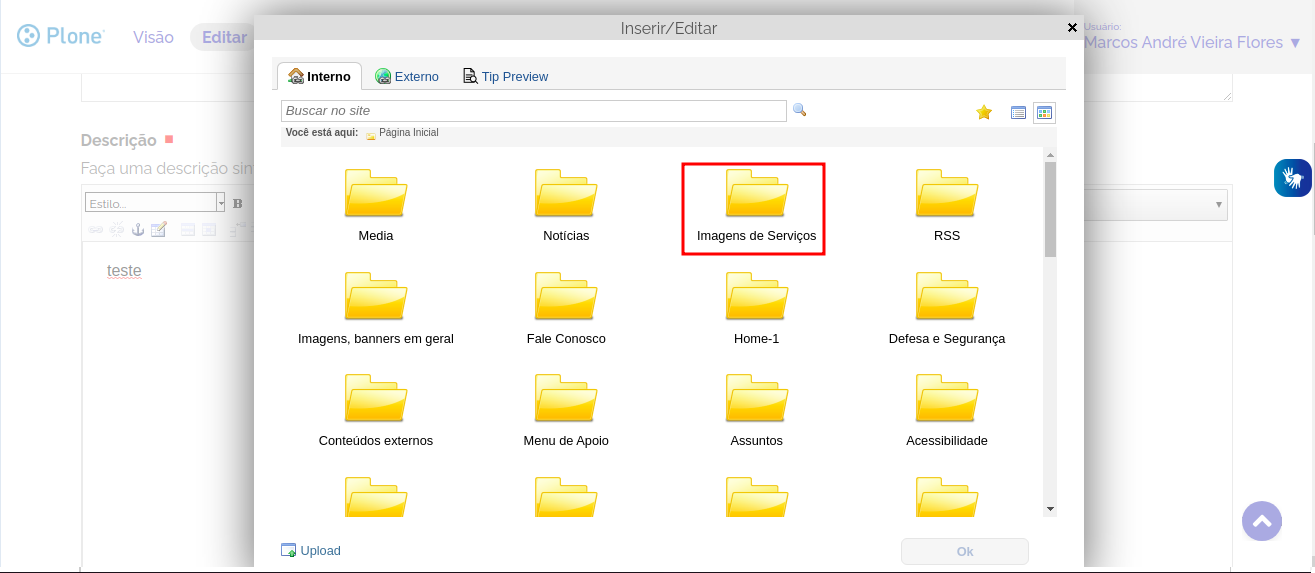Expand the Estilo style dropdown
1315x573 pixels.
tap(220, 203)
